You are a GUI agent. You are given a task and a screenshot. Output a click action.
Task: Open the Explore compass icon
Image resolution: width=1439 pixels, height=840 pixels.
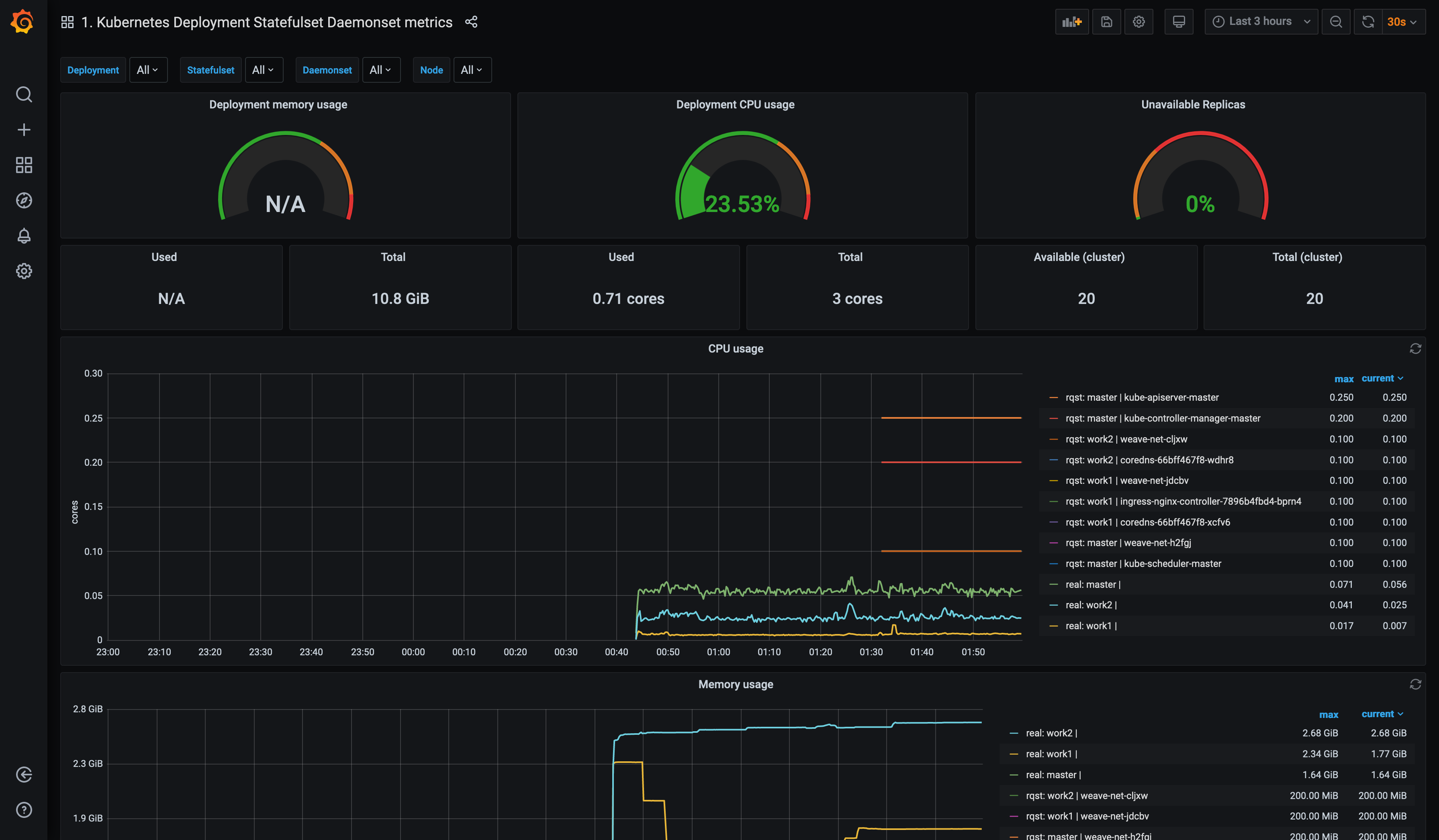pos(23,200)
